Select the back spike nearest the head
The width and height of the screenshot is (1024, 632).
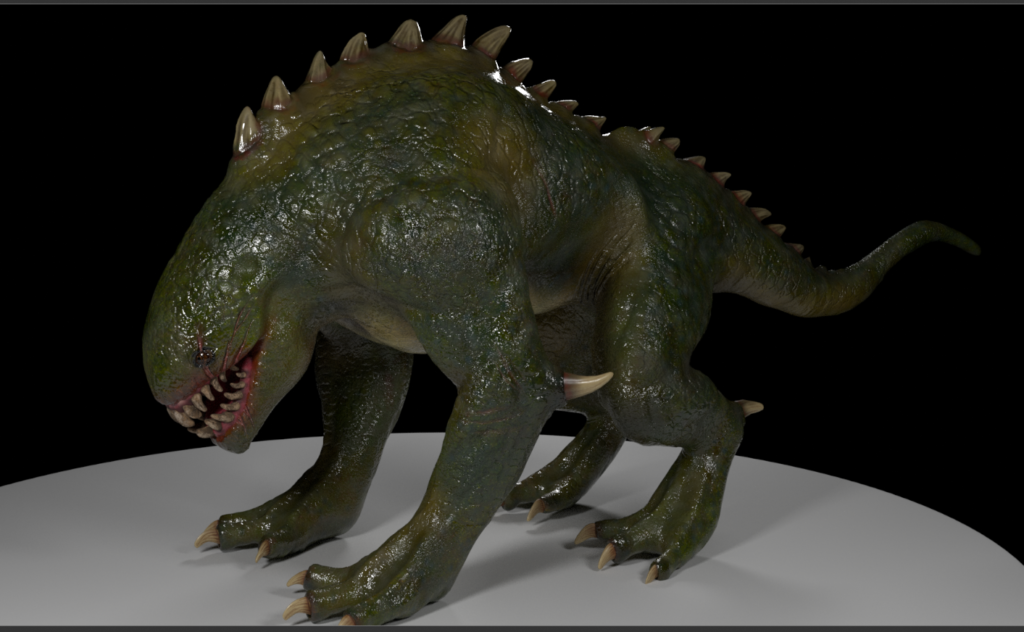point(246,131)
